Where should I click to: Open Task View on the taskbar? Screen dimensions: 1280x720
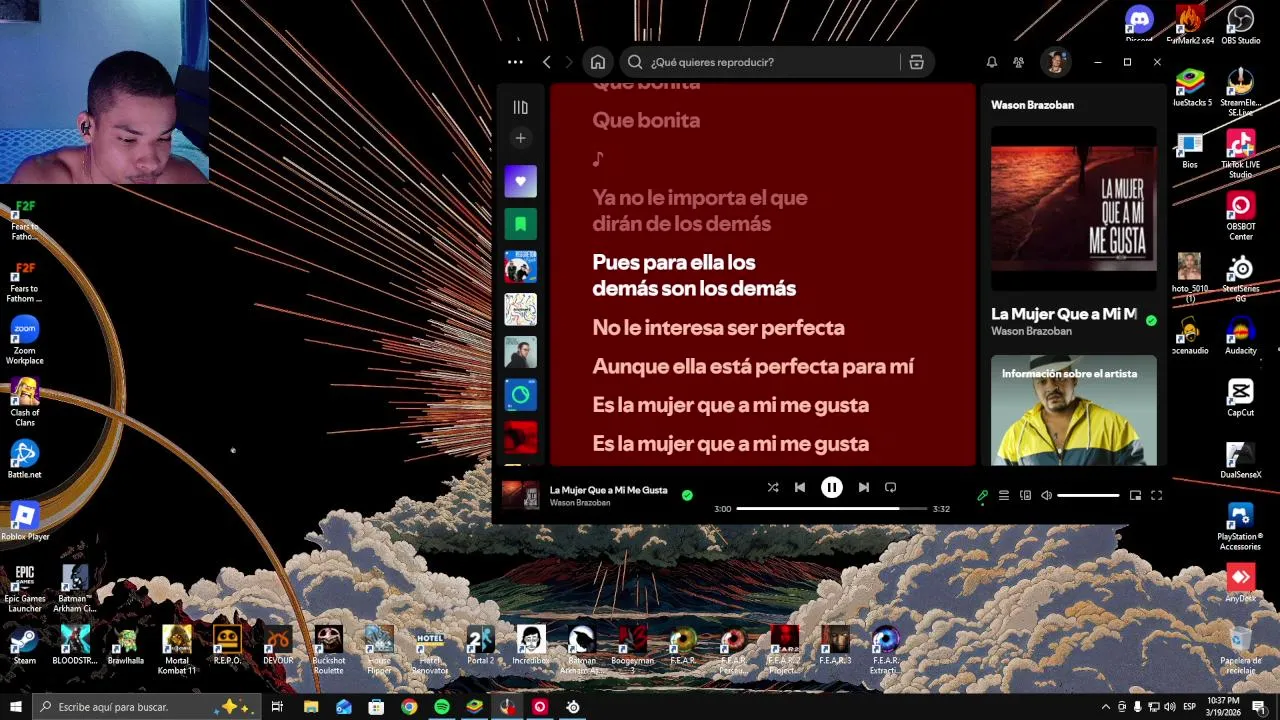pos(277,707)
